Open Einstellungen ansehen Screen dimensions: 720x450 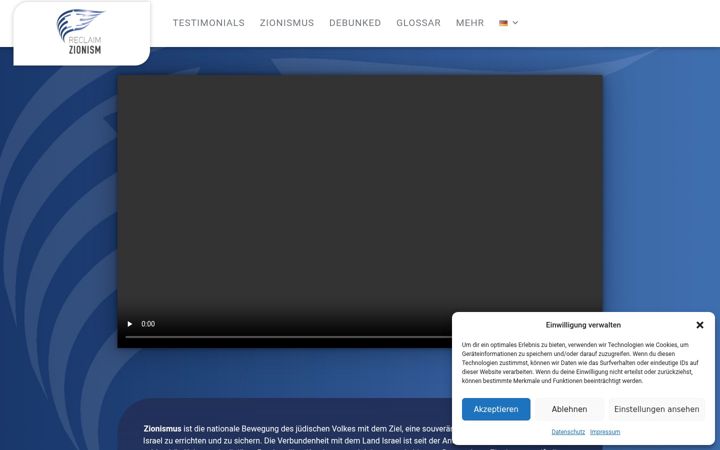click(657, 409)
